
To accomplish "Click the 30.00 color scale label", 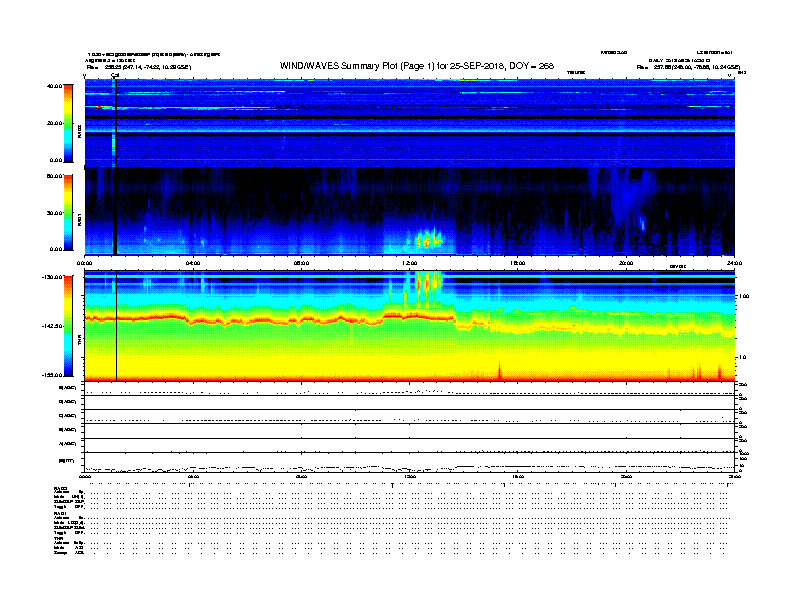I will click(x=55, y=213).
